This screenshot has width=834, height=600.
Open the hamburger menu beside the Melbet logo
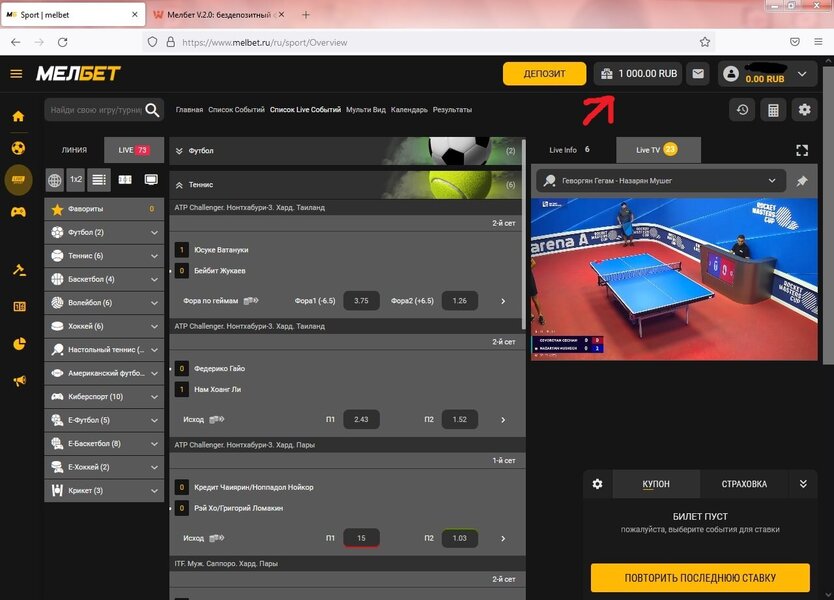(x=16, y=74)
